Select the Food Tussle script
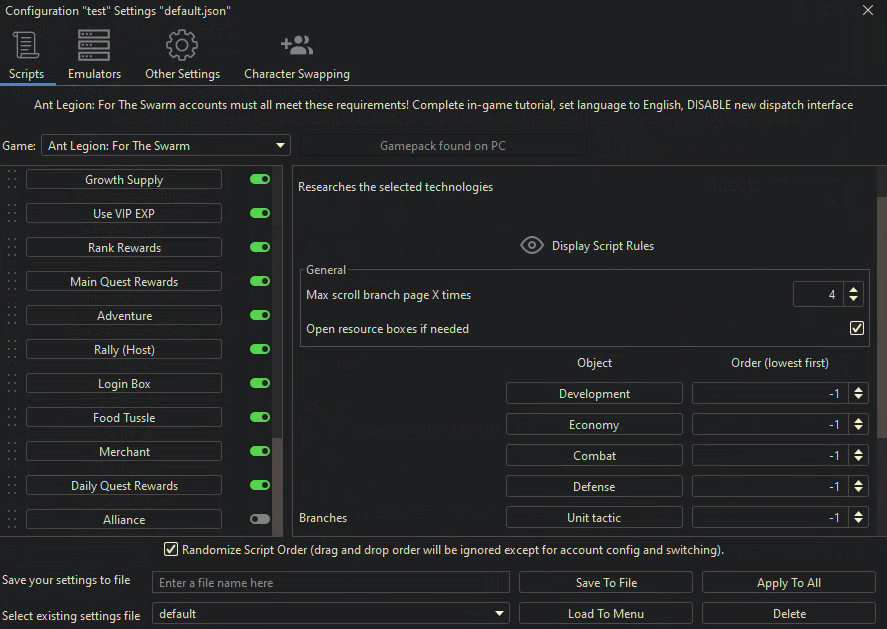 click(124, 418)
